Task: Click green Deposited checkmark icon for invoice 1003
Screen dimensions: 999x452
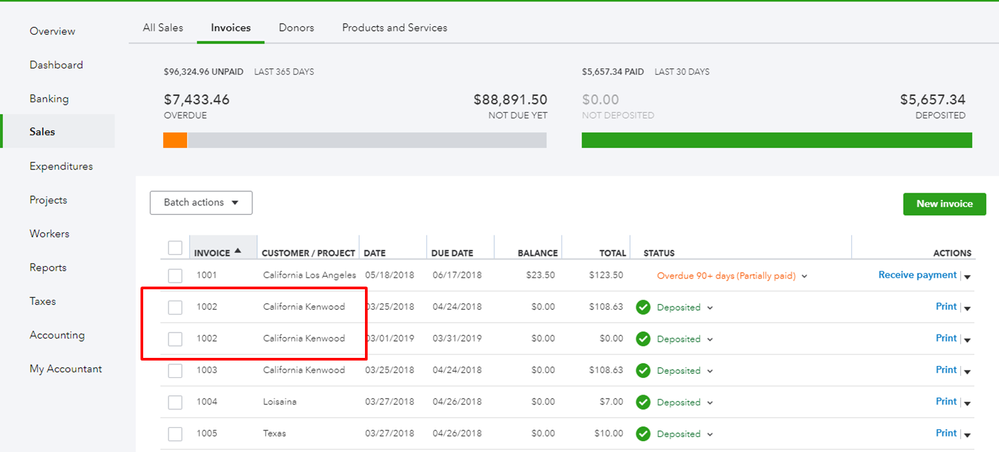Action: click(x=644, y=370)
